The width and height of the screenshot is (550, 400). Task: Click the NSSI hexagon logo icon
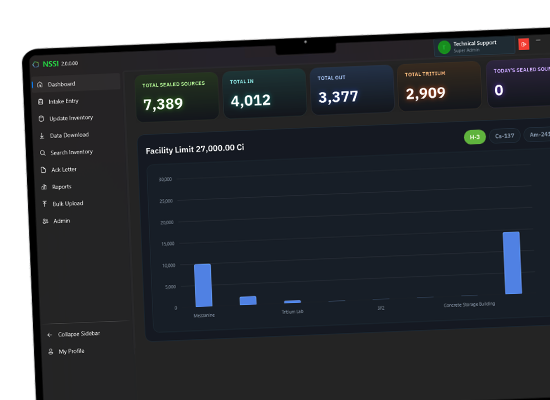36,64
